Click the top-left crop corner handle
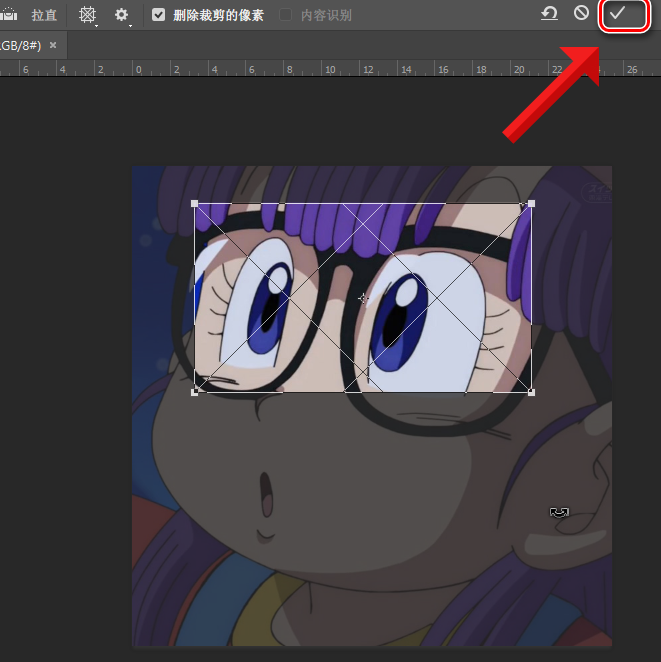The width and height of the screenshot is (661, 662). [x=195, y=204]
